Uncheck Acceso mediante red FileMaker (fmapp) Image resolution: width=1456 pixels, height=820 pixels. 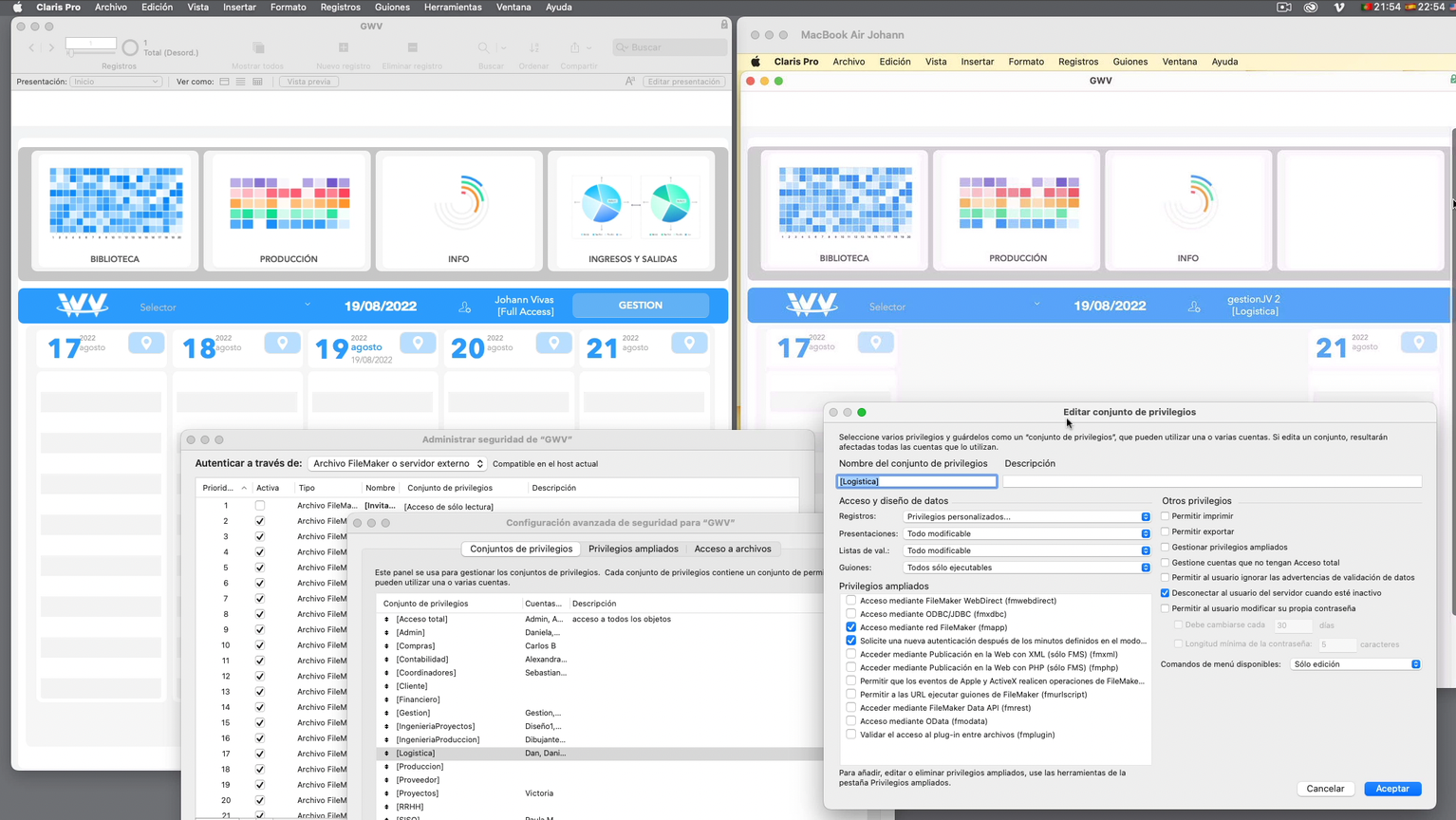[x=851, y=627]
